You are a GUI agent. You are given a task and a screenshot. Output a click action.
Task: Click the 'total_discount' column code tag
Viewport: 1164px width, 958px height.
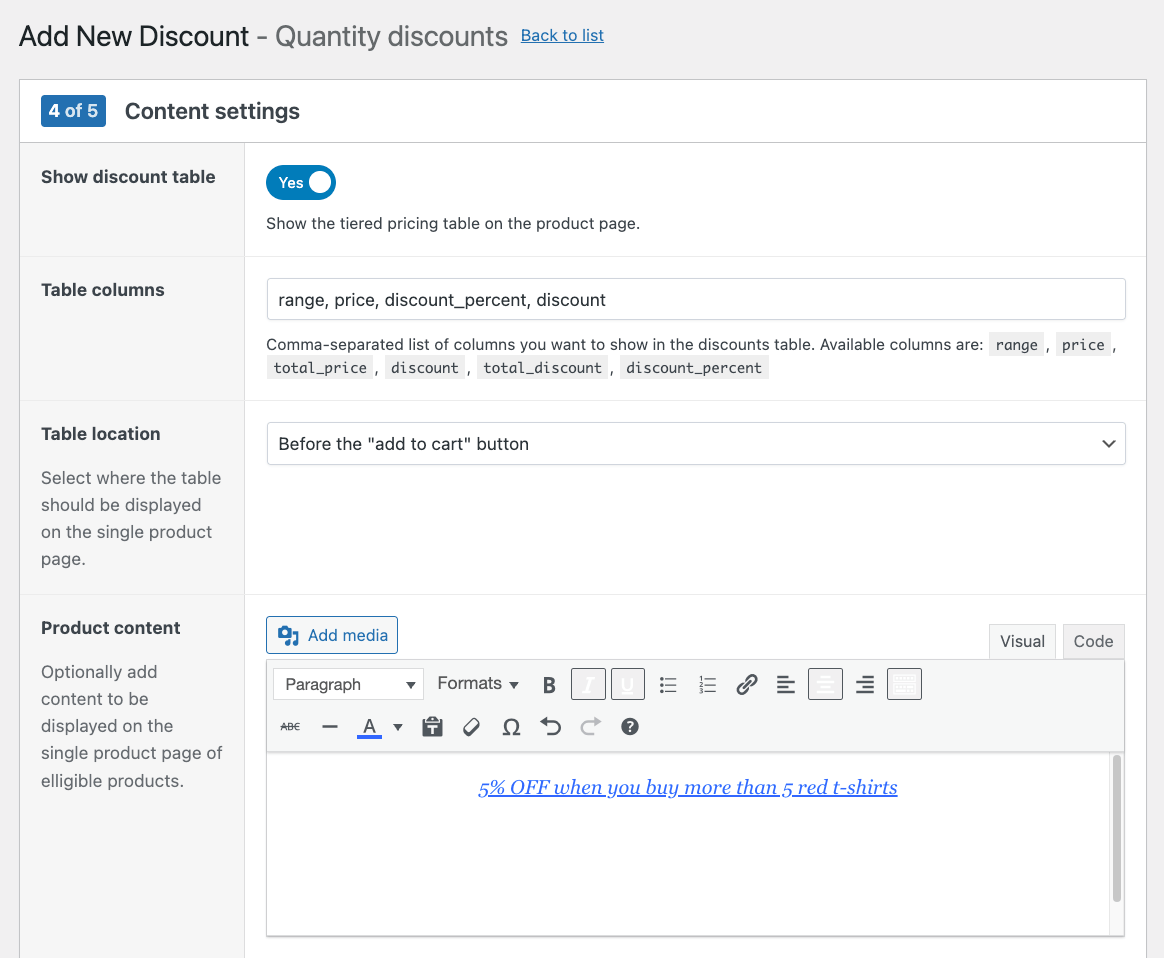pos(543,368)
